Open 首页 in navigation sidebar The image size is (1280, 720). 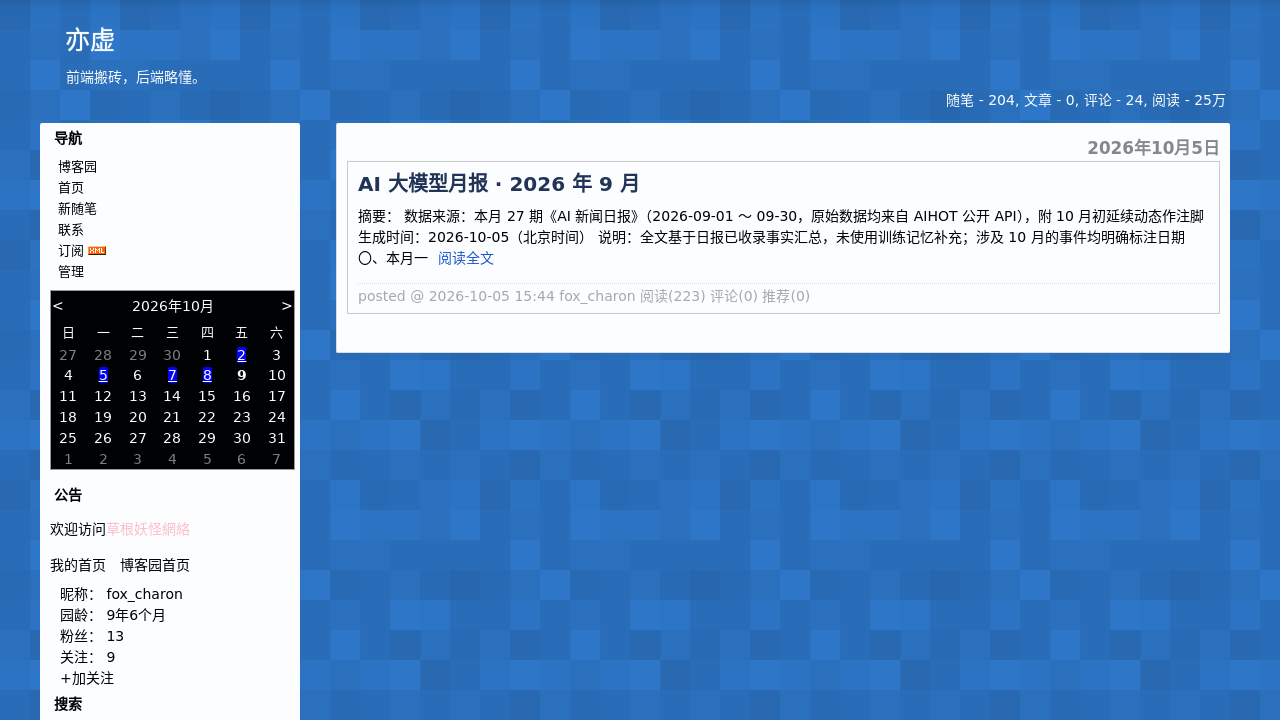(x=71, y=188)
